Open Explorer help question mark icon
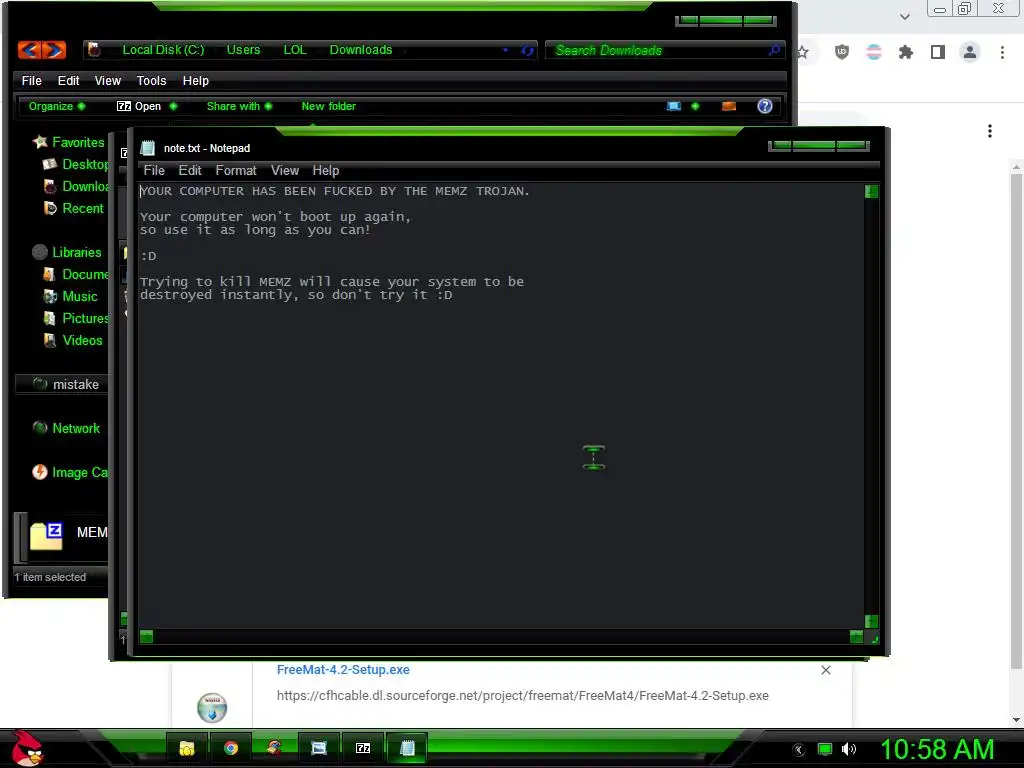This screenshot has width=1024, height=768. click(765, 106)
